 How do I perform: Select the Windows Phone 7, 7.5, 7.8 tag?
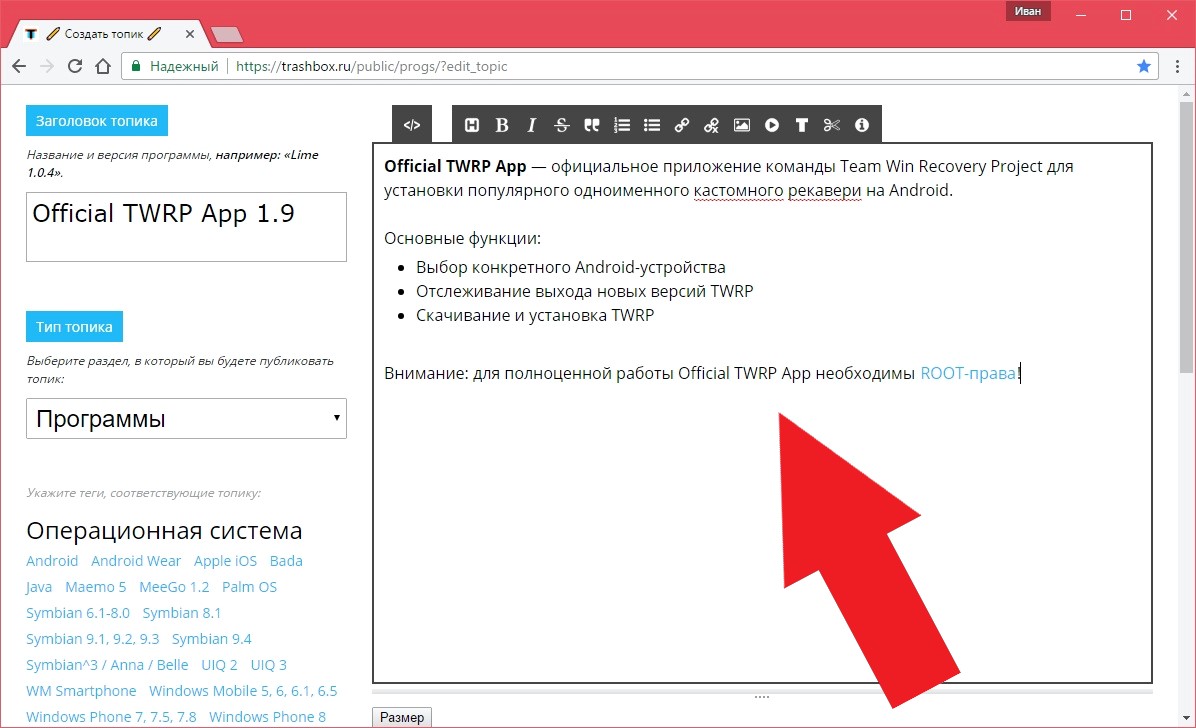[111, 717]
